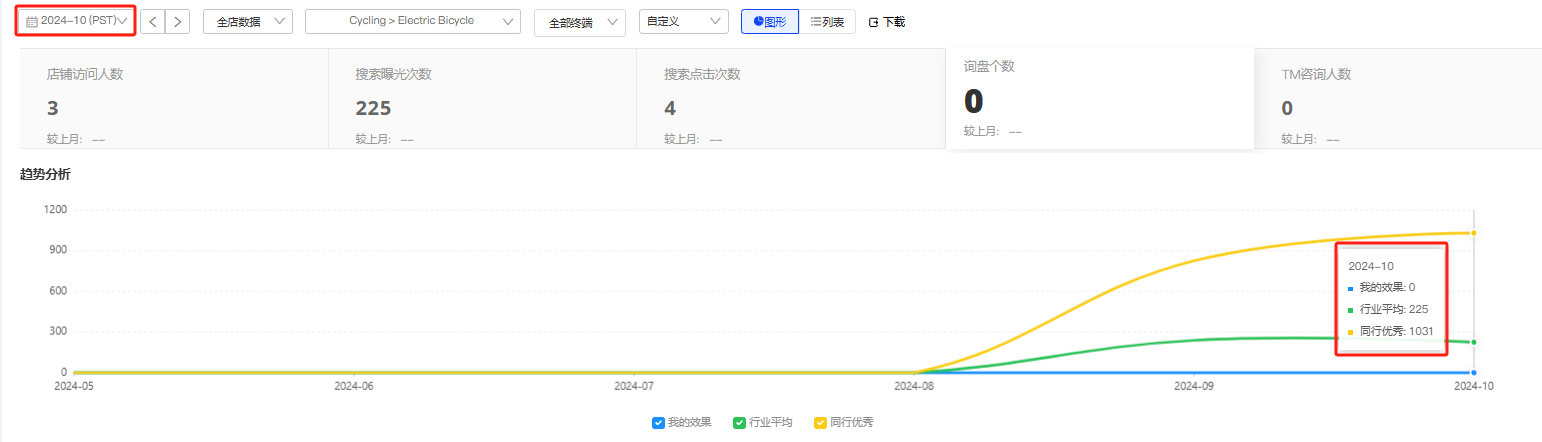The height and width of the screenshot is (442, 1542).
Task: Click the yellow 同行优秀 data point at 2024-10
Action: (x=1474, y=233)
